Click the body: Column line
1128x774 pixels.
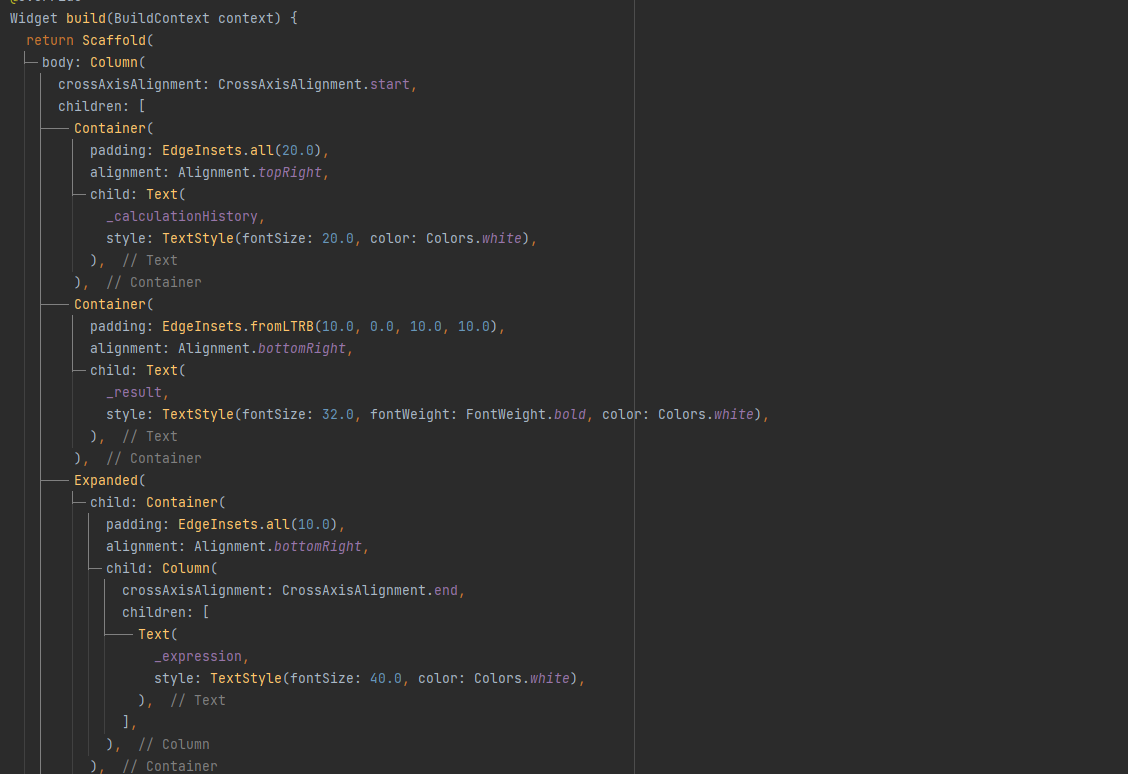coord(94,63)
